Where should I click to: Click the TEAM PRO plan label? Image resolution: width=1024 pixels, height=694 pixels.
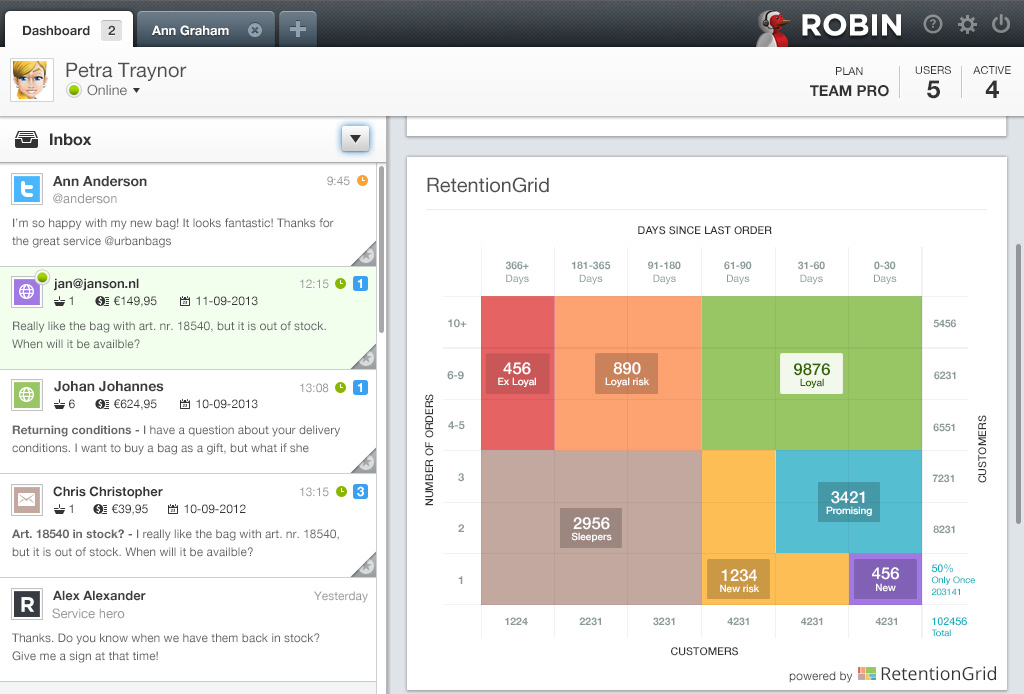coord(849,91)
